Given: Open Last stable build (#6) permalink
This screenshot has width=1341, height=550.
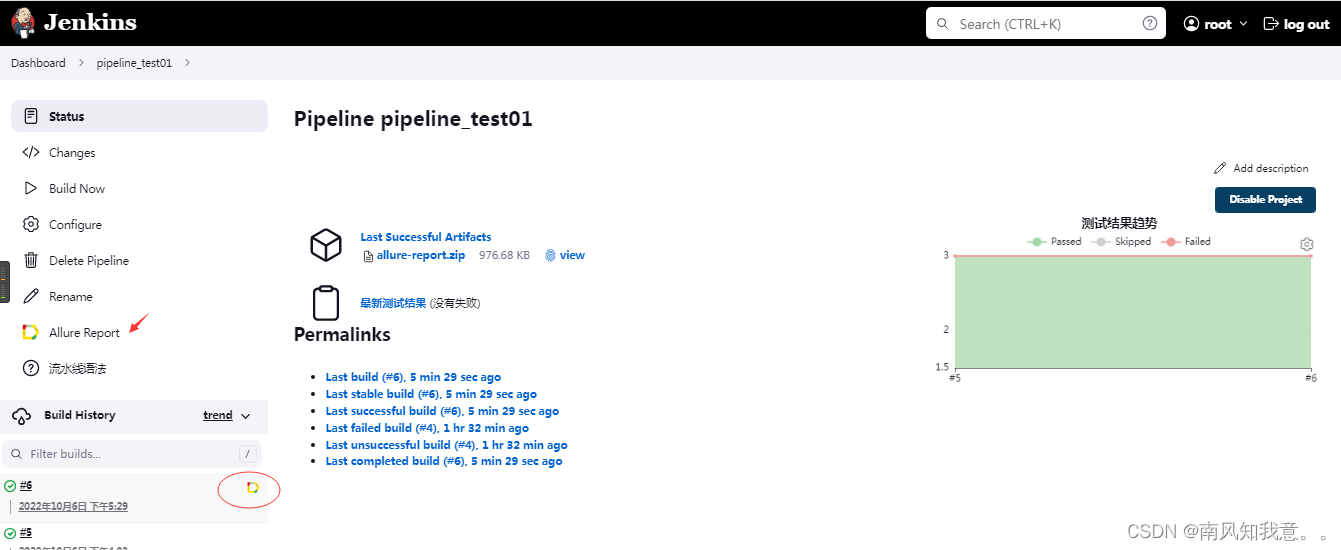Looking at the screenshot, I should pos(431,394).
